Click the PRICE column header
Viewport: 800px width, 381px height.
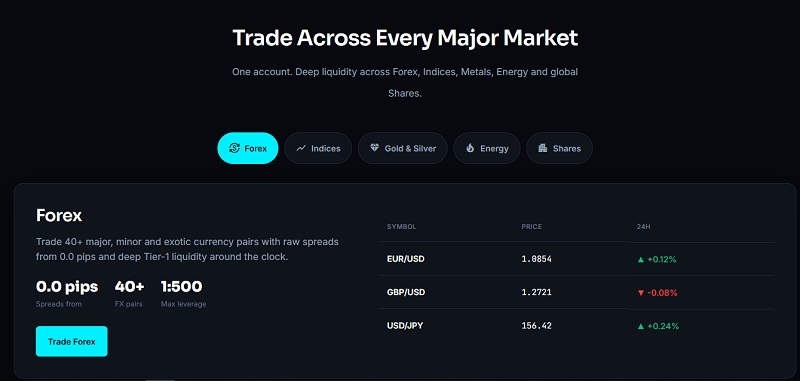532,226
